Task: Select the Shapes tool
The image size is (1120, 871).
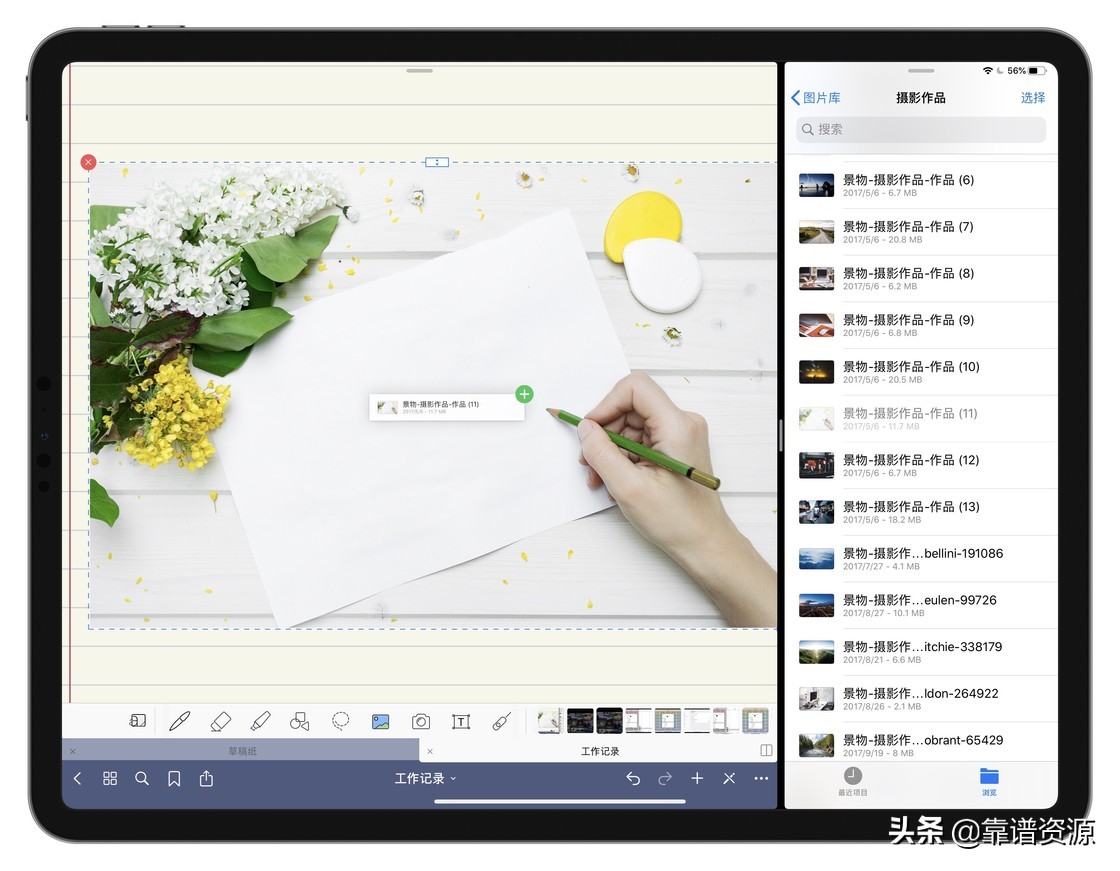Action: pyautogui.click(x=299, y=721)
